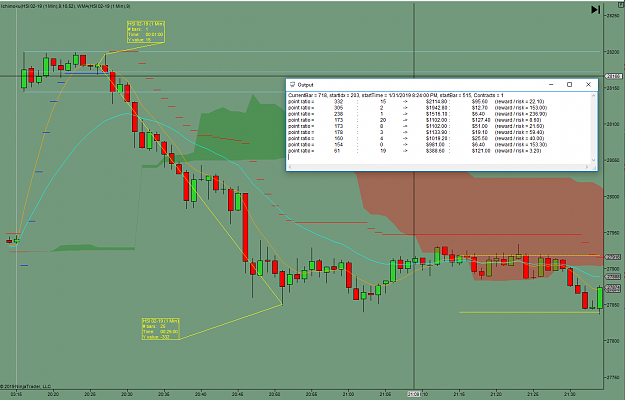
Task: Select the yellow ruler label showing Y value -332
Action: [x=161, y=329]
